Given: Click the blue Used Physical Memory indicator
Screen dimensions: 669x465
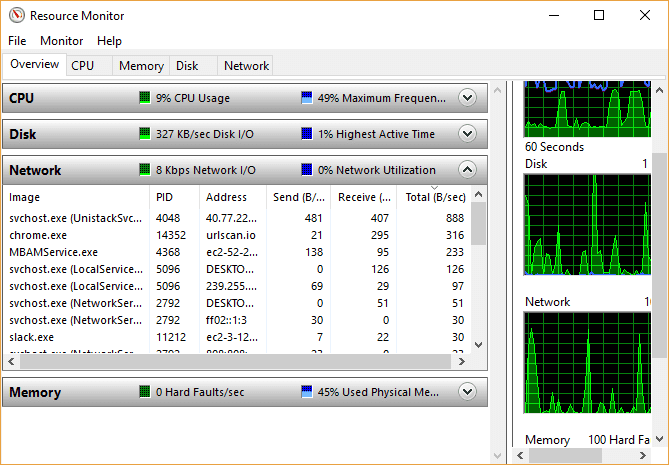Looking at the screenshot, I should (306, 392).
